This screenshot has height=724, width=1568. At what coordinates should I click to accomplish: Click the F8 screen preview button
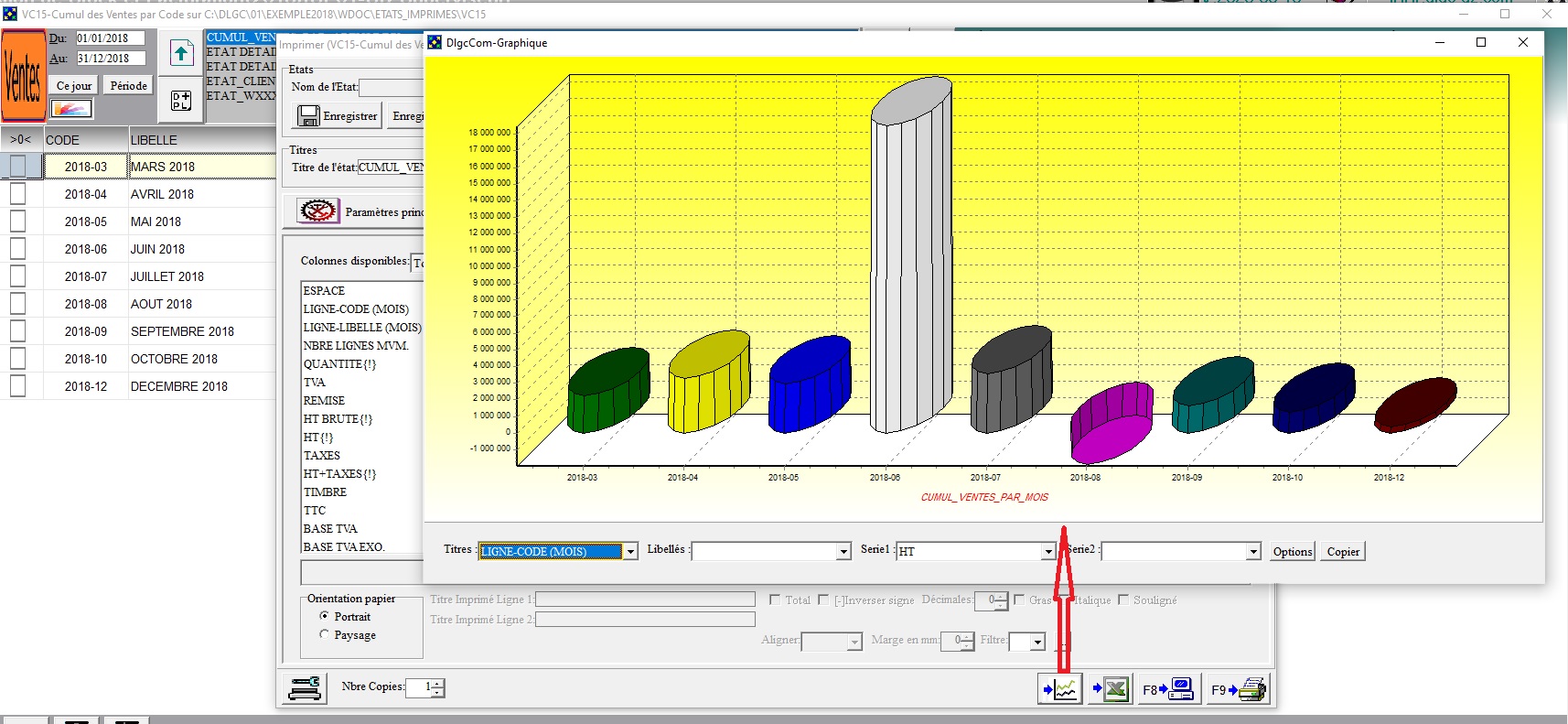tap(1168, 689)
